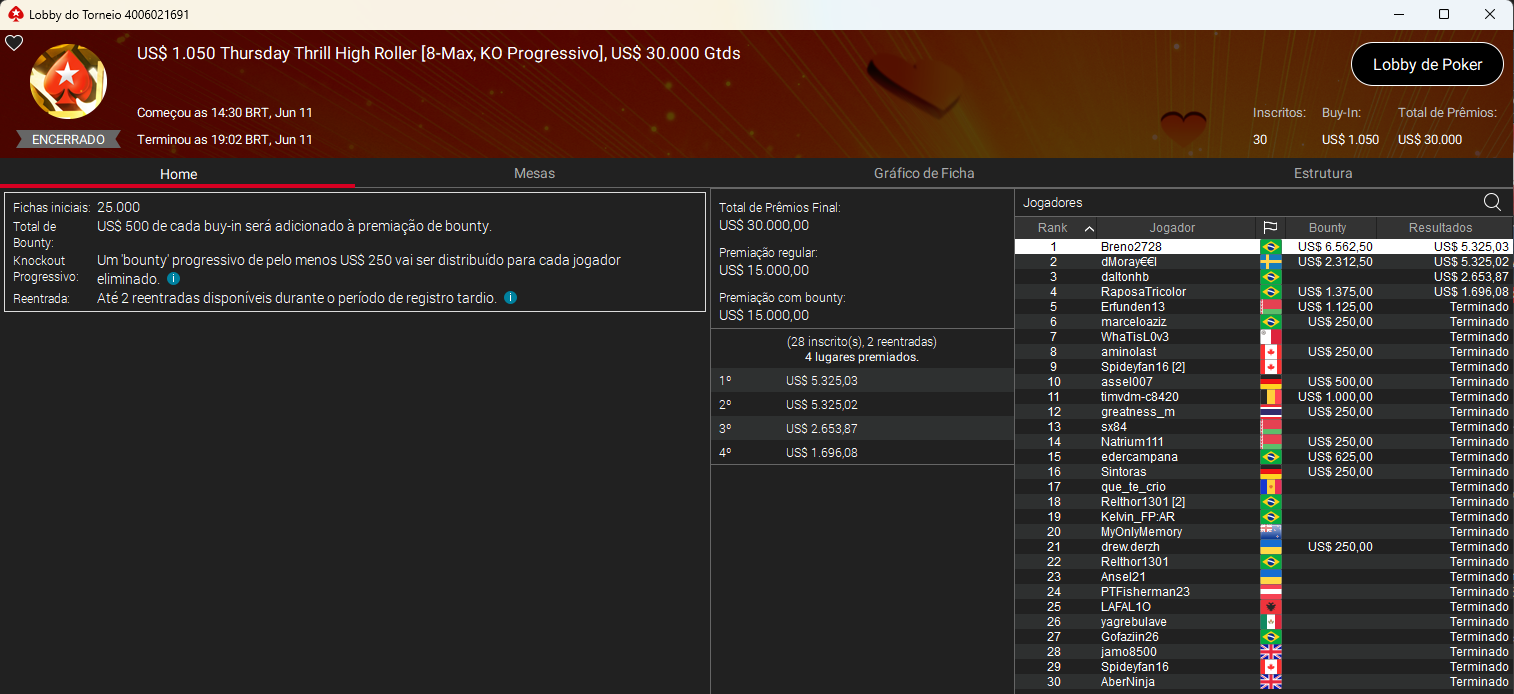This screenshot has width=1514, height=694.
Task: Click fourth place prize US$ 1.696,08
Action: click(822, 452)
